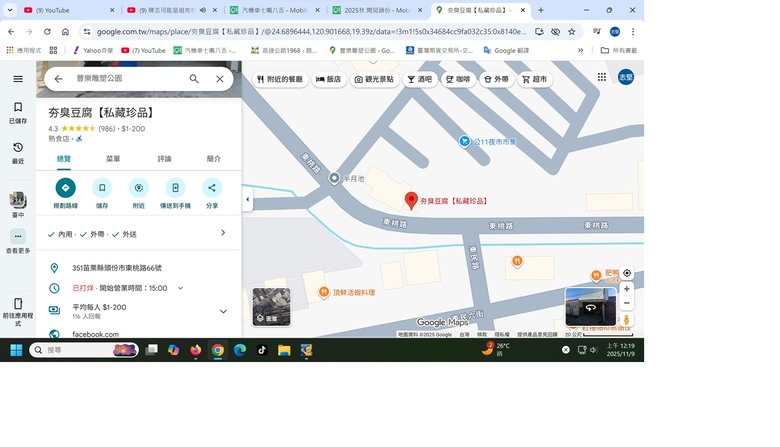Open the Recents history sidebar icon
The image size is (780, 447).
[x=18, y=153]
